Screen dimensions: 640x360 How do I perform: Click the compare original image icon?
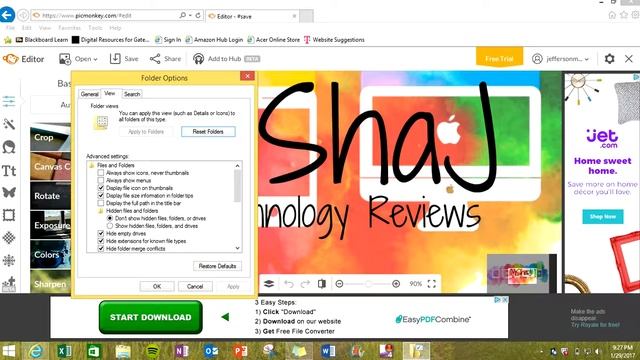click(322, 284)
